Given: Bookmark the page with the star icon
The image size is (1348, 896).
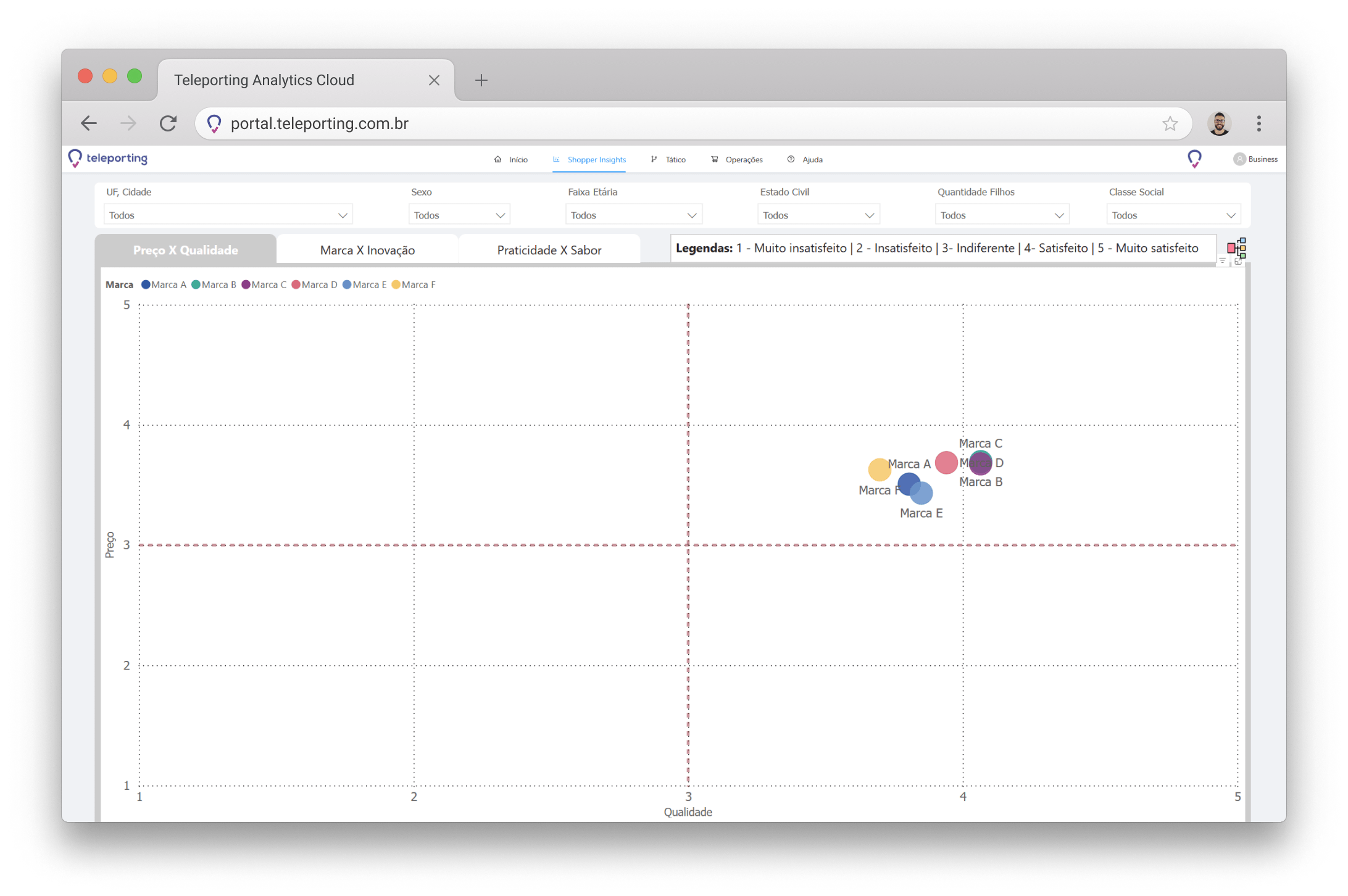Looking at the screenshot, I should pyautogui.click(x=1170, y=123).
